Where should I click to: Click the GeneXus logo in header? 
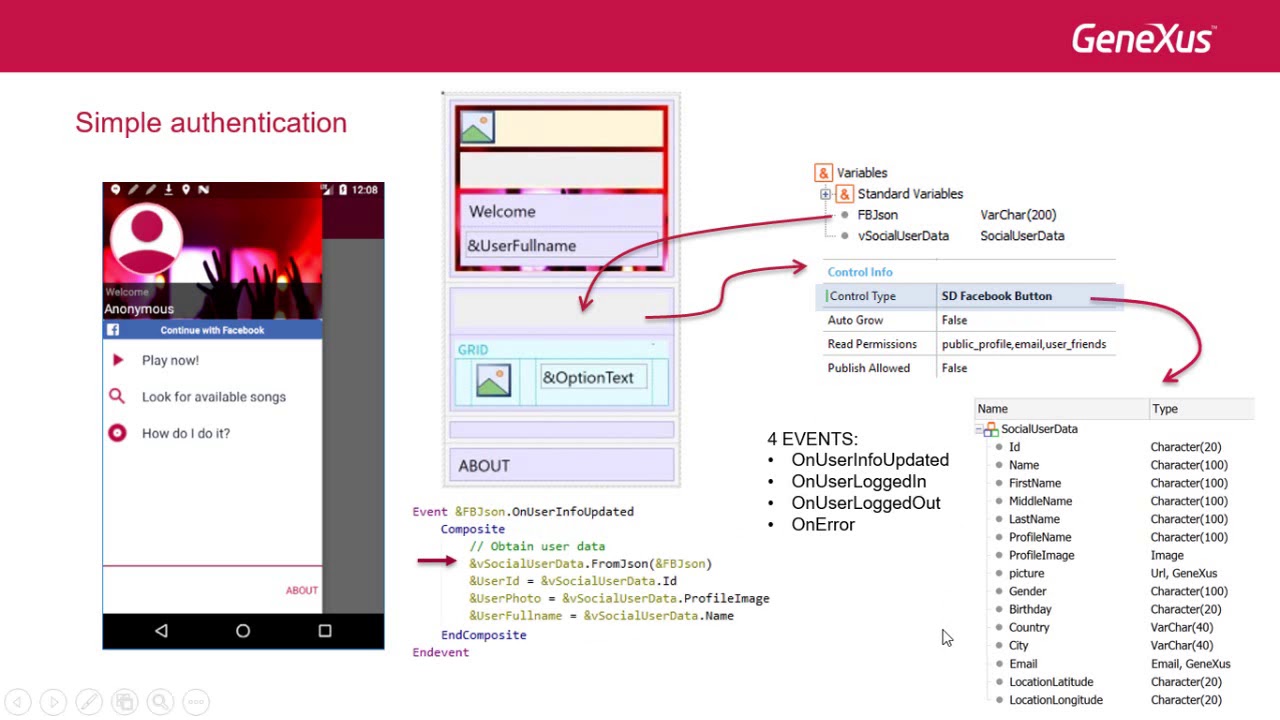(1143, 39)
